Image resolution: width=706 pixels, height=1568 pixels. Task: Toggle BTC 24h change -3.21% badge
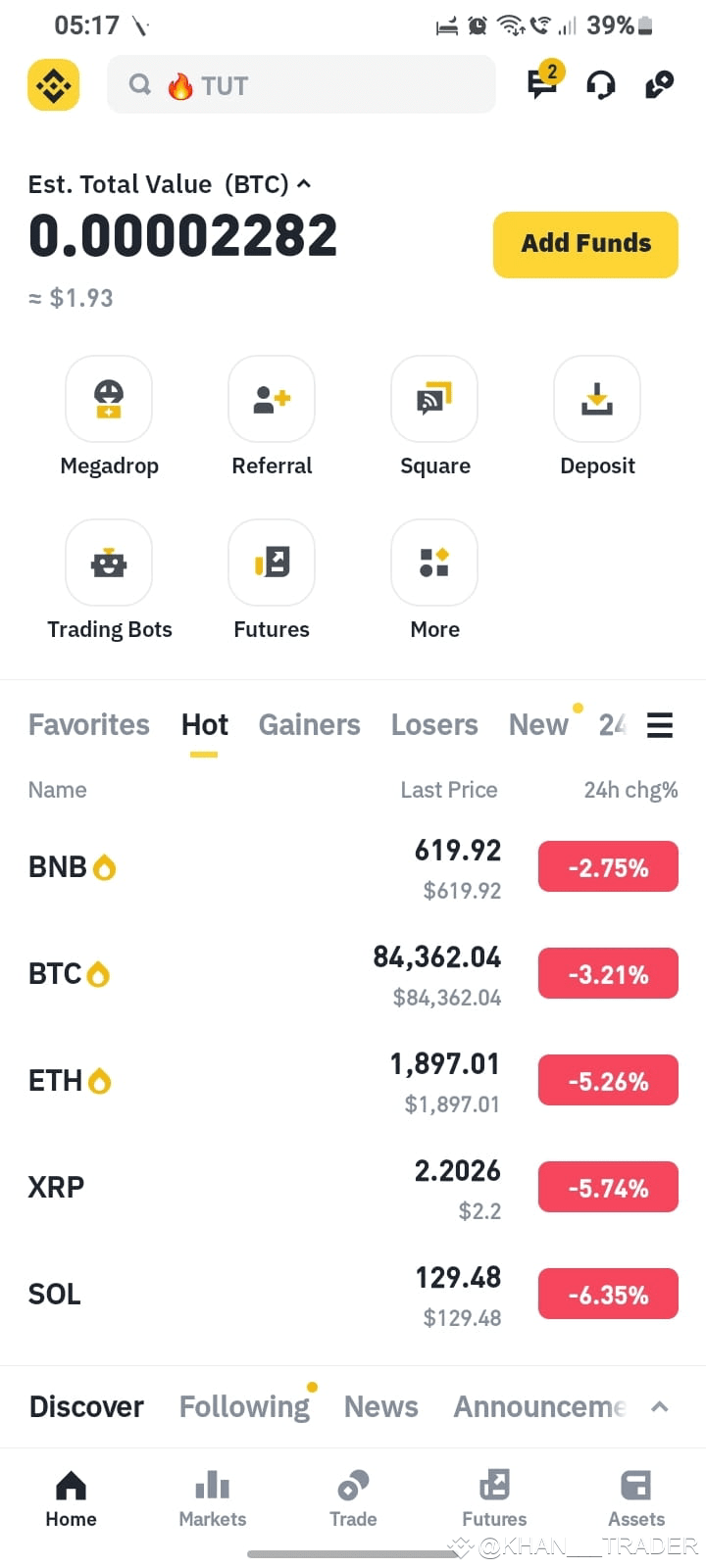click(x=608, y=974)
